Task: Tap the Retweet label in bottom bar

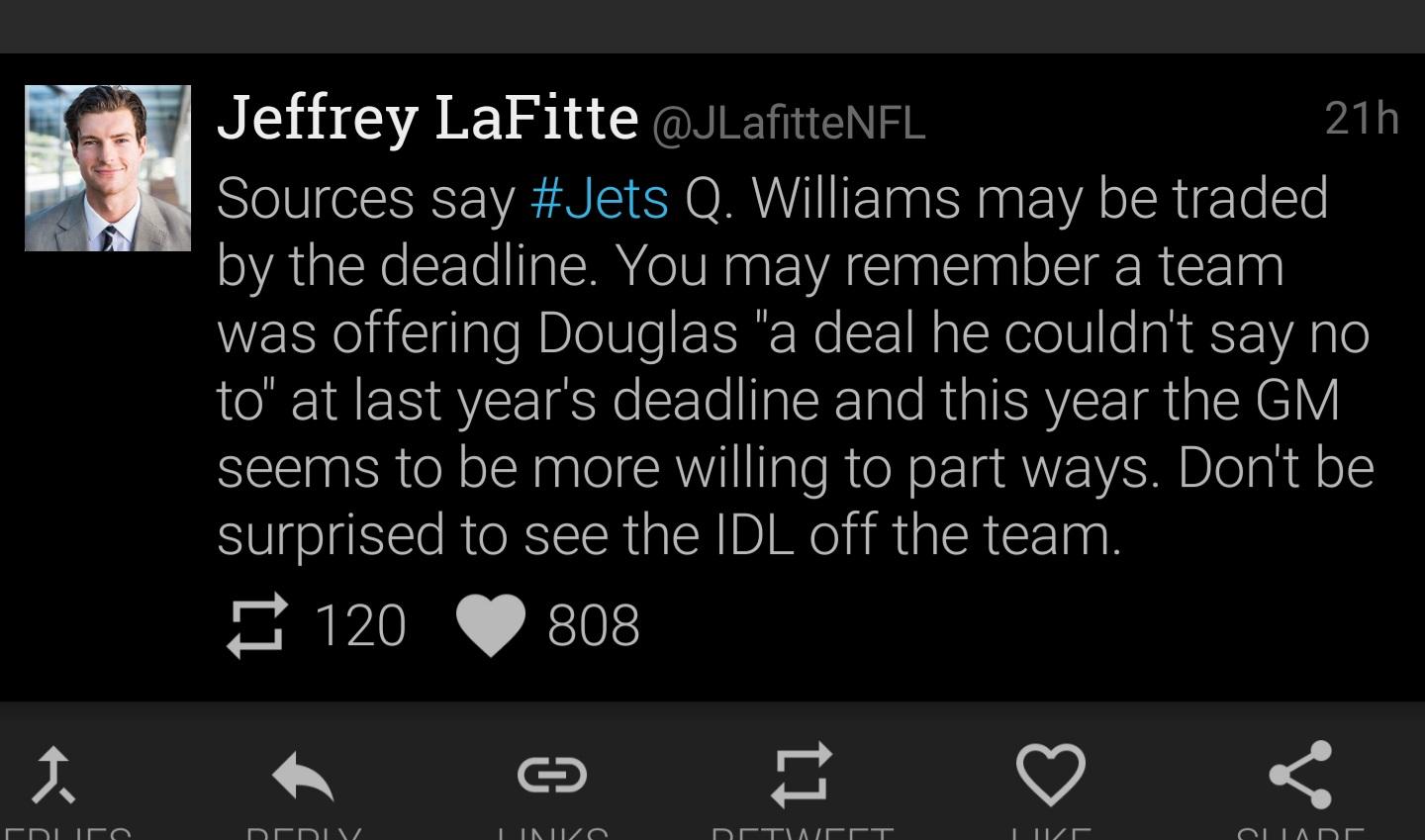Action: point(802,833)
